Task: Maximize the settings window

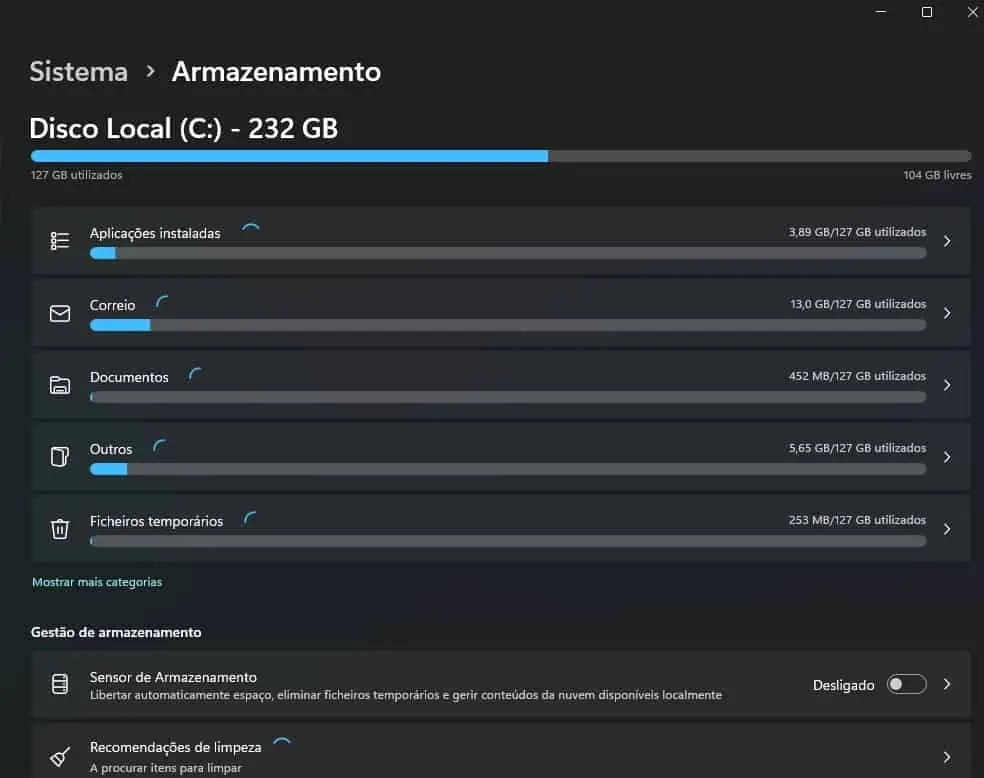Action: (x=927, y=12)
